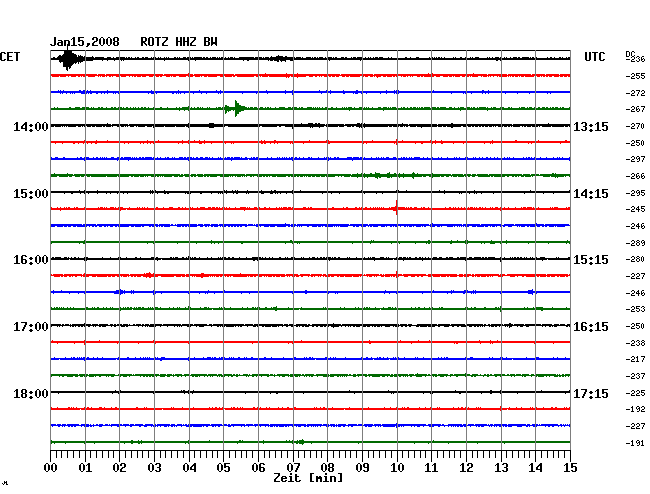The image size is (650, 494).
Task: Select the 00 minute axis tick label
Action: click(51, 468)
